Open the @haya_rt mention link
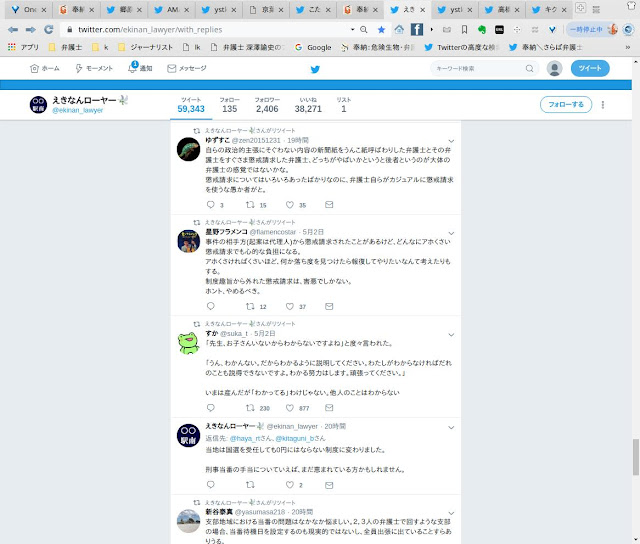The width and height of the screenshot is (640, 544). tap(245, 439)
